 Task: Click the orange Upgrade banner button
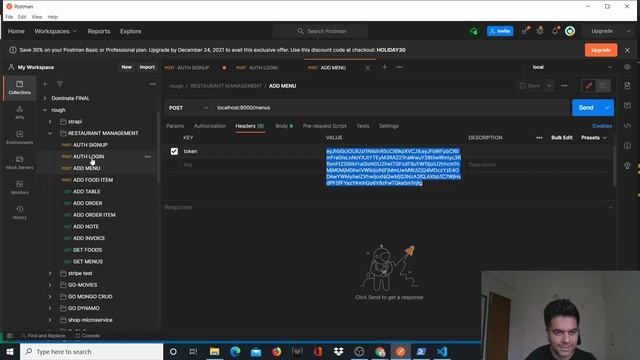(601, 50)
